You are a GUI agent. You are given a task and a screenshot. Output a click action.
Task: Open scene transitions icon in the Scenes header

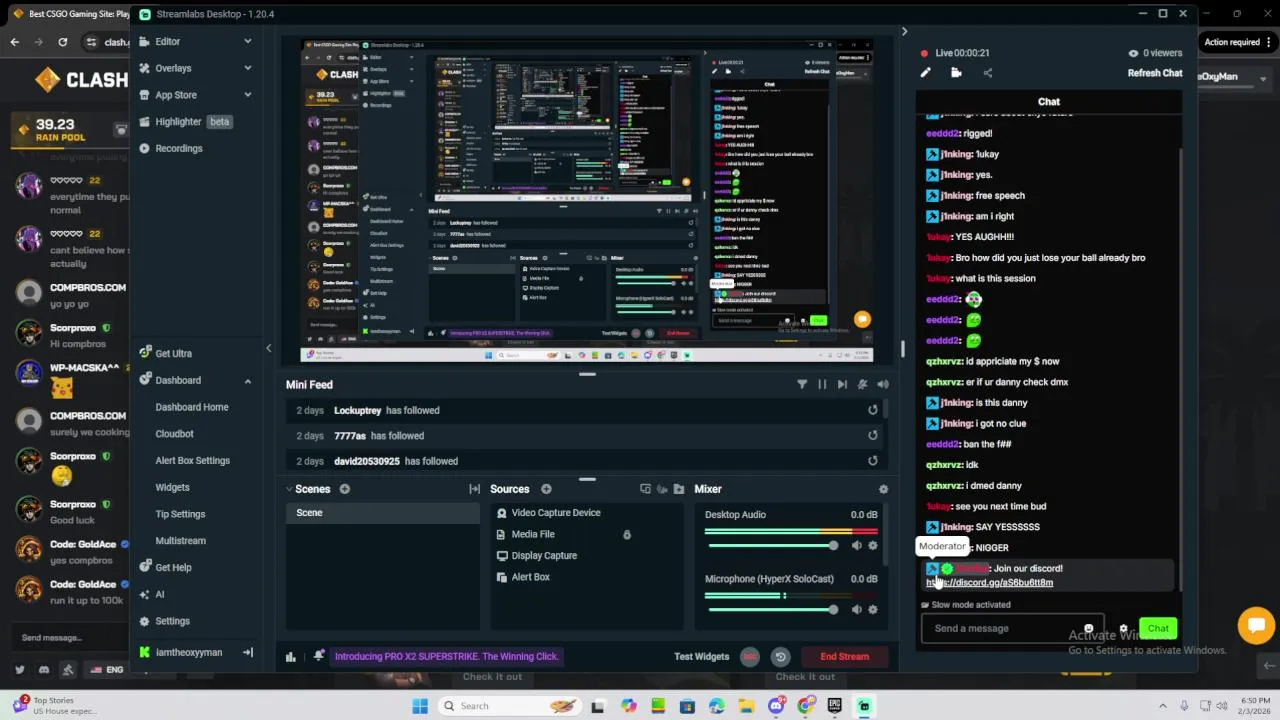coord(474,489)
